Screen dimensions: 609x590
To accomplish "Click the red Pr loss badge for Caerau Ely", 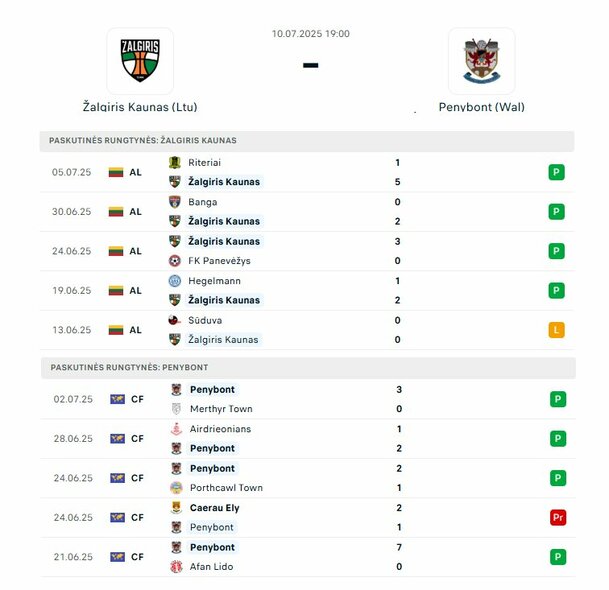I will [558, 517].
